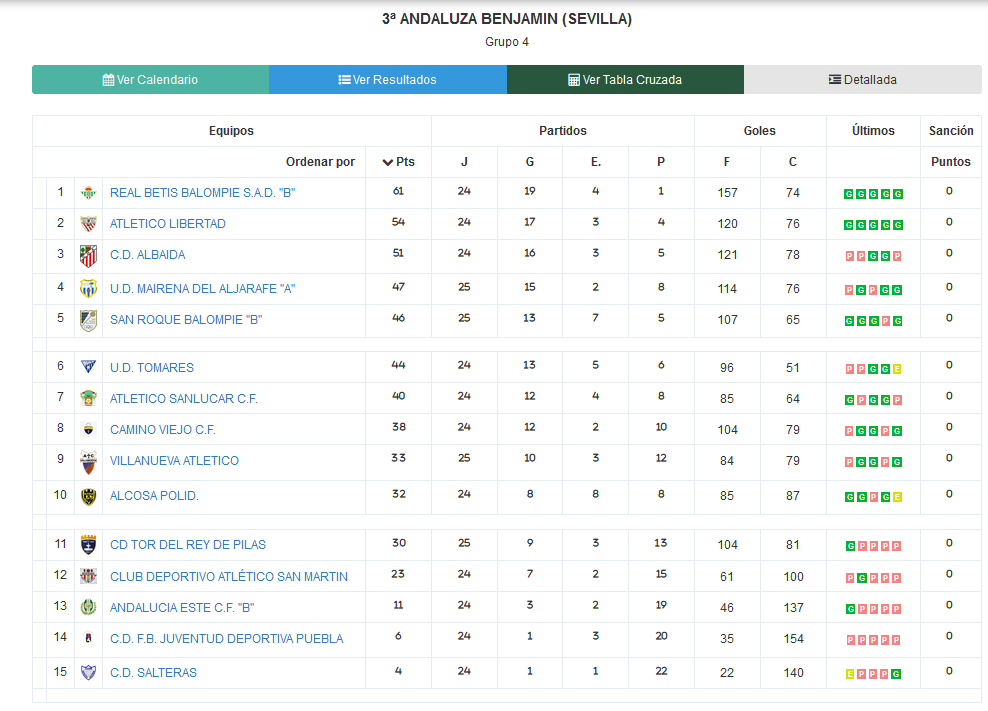Click the CD Tor del Rey de Pilas crest

click(88, 545)
